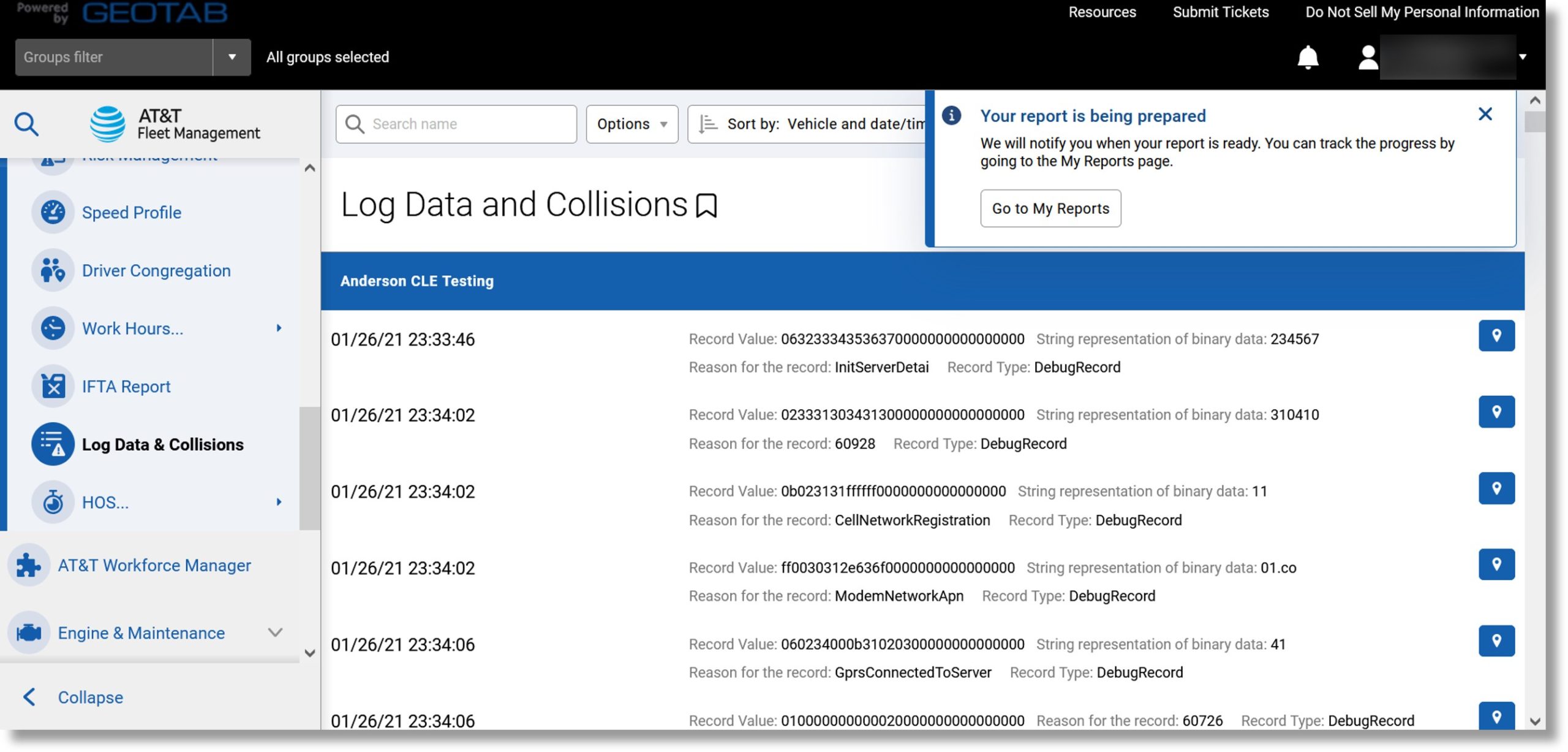The image size is (1568, 752).
Task: Open the sidebar search magnifier icon
Action: [26, 124]
